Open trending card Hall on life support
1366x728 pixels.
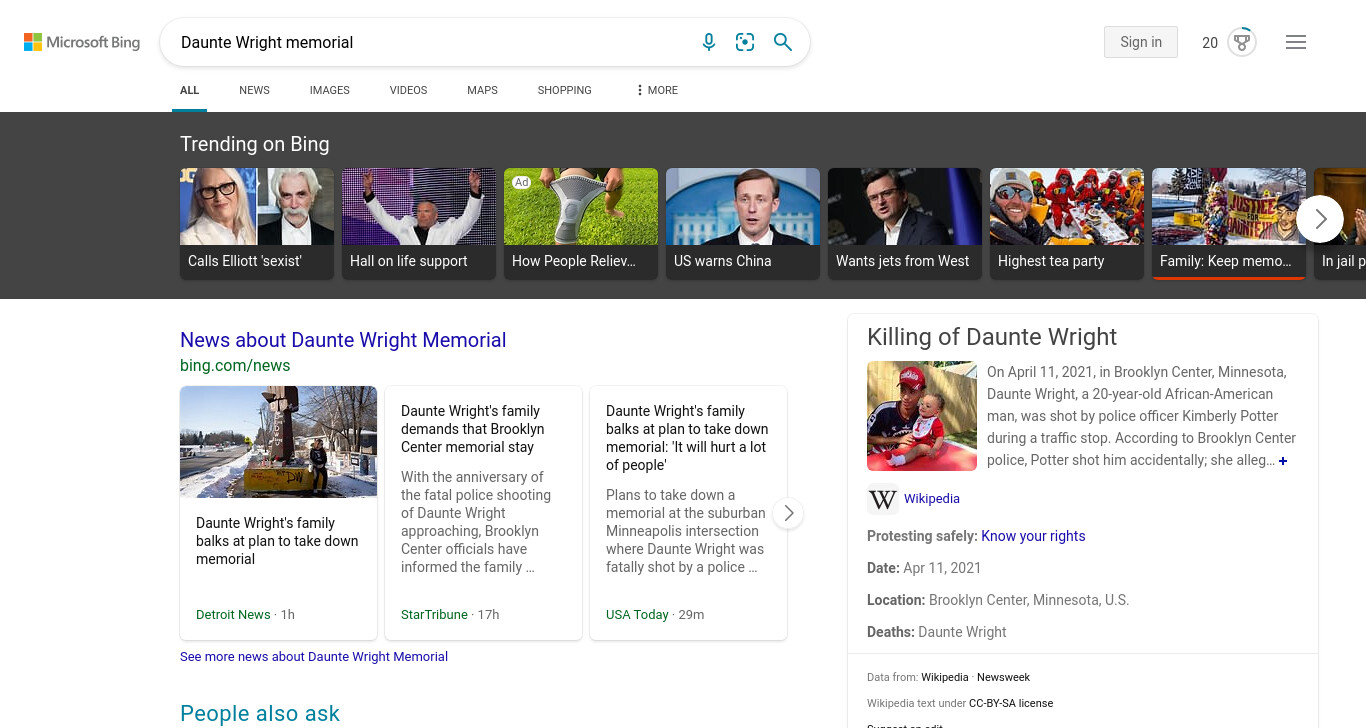pos(419,223)
